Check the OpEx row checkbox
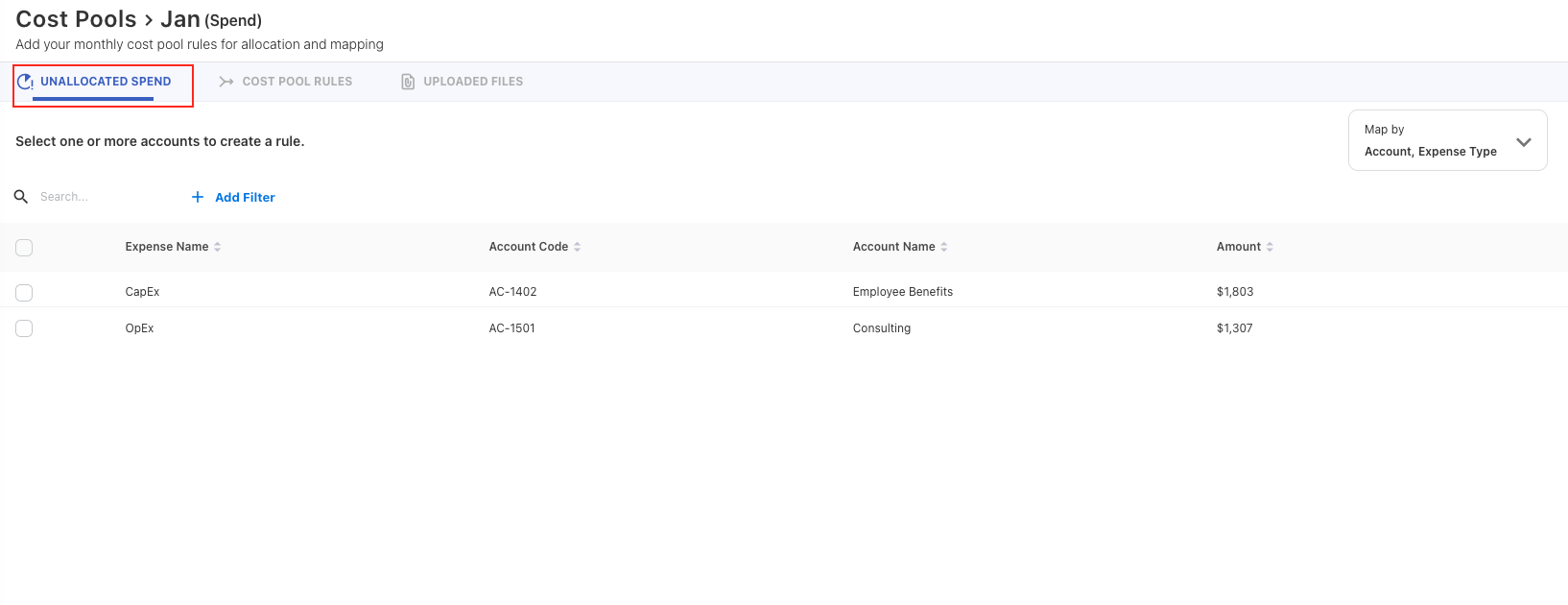 24,328
